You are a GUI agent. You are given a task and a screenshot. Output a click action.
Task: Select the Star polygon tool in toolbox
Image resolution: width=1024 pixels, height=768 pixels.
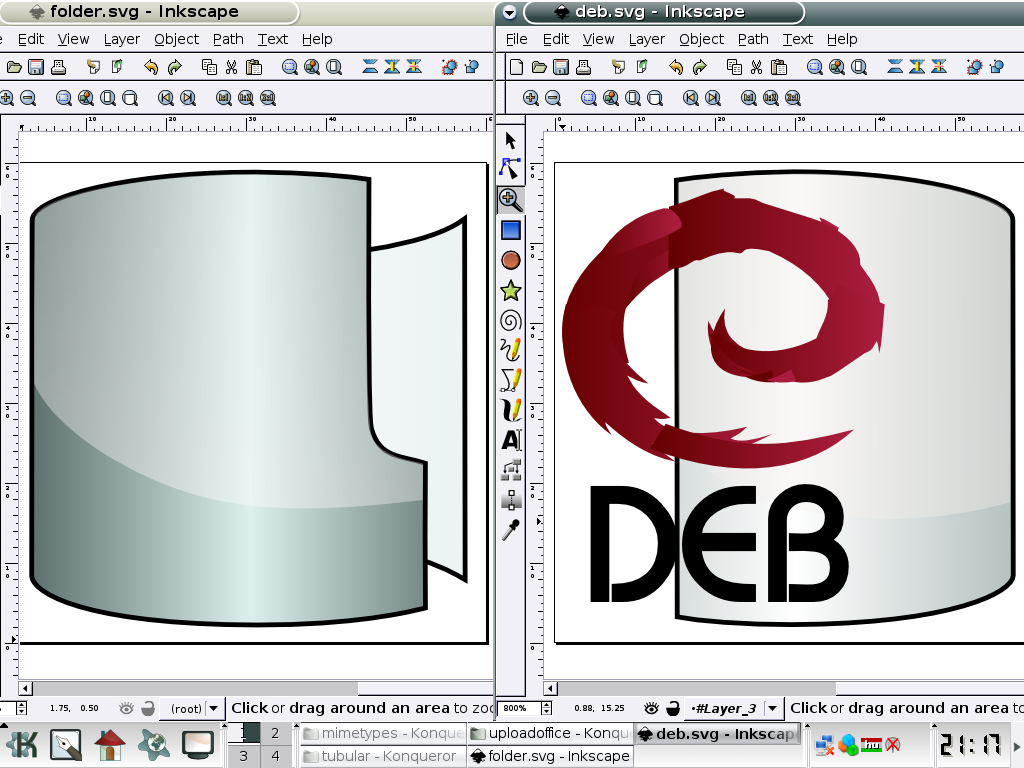click(511, 291)
